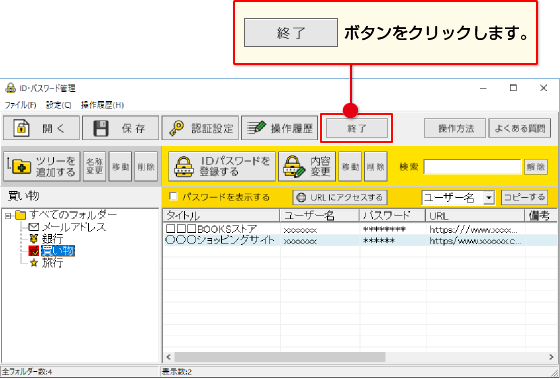Click 削除 button in yellow password toolbar

[376, 166]
